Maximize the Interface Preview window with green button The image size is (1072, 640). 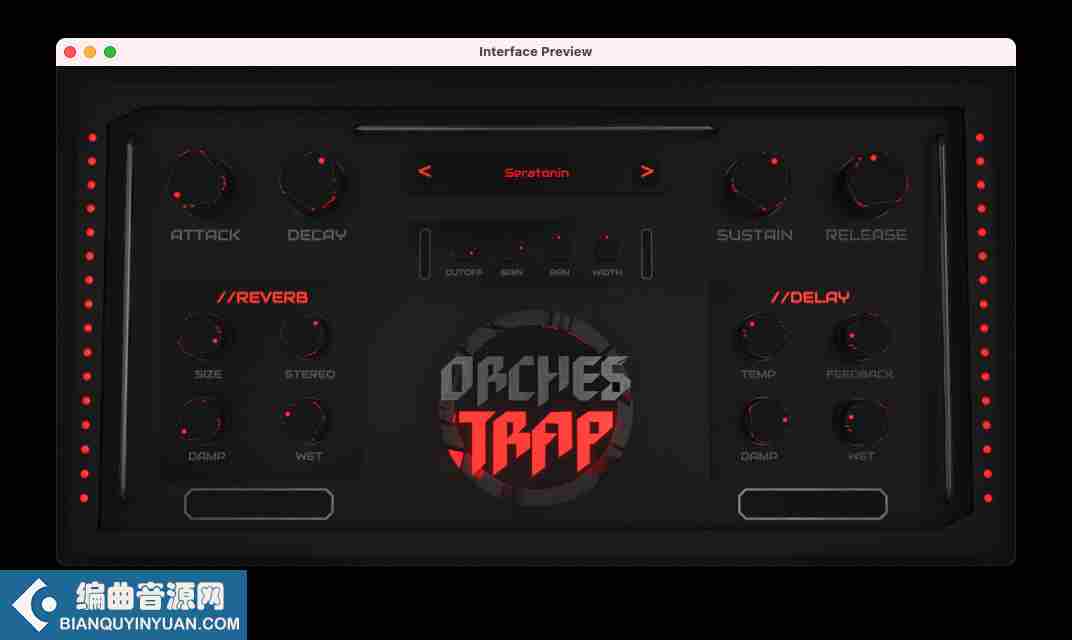(110, 52)
